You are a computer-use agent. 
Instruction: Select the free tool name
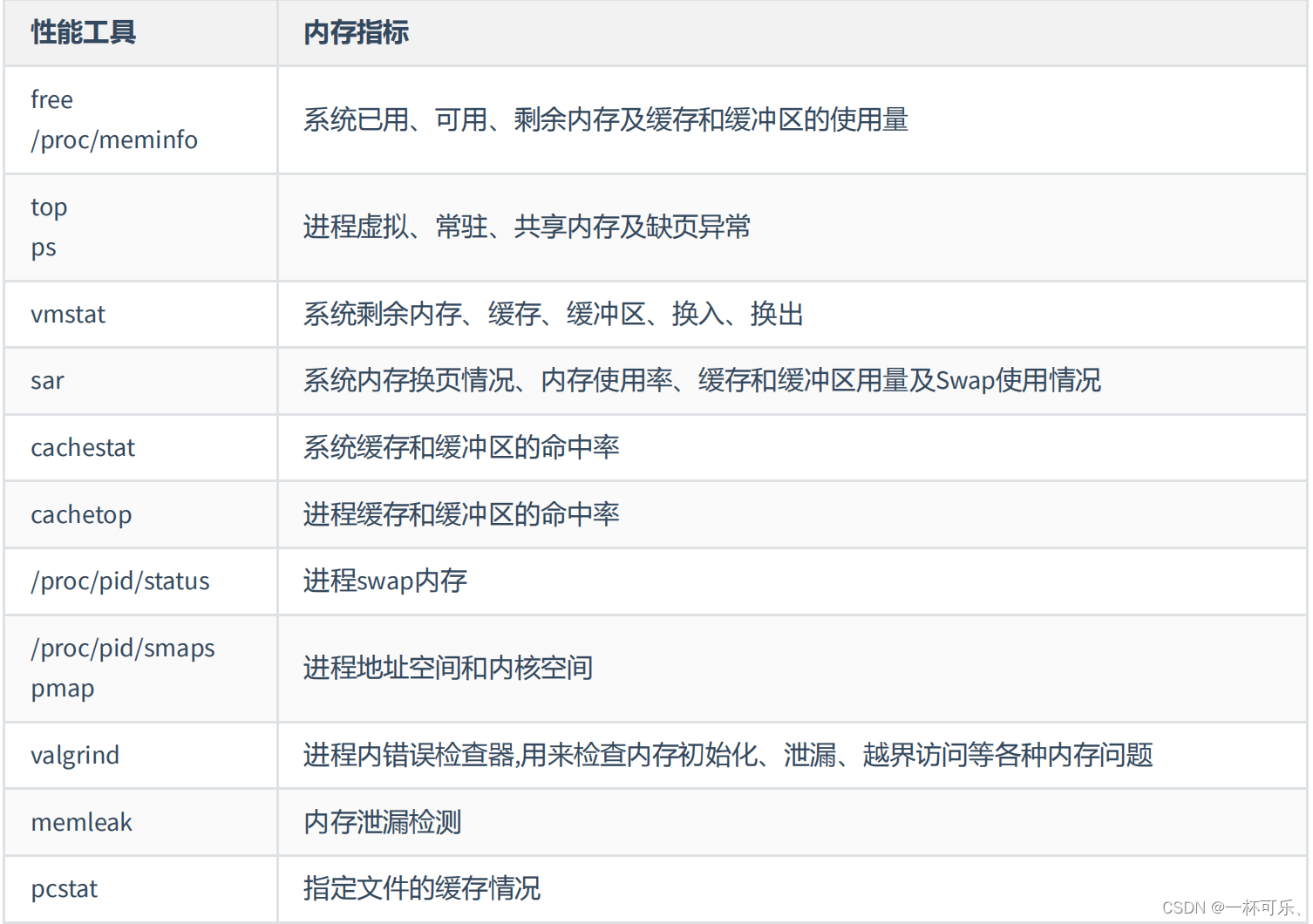(x=51, y=99)
